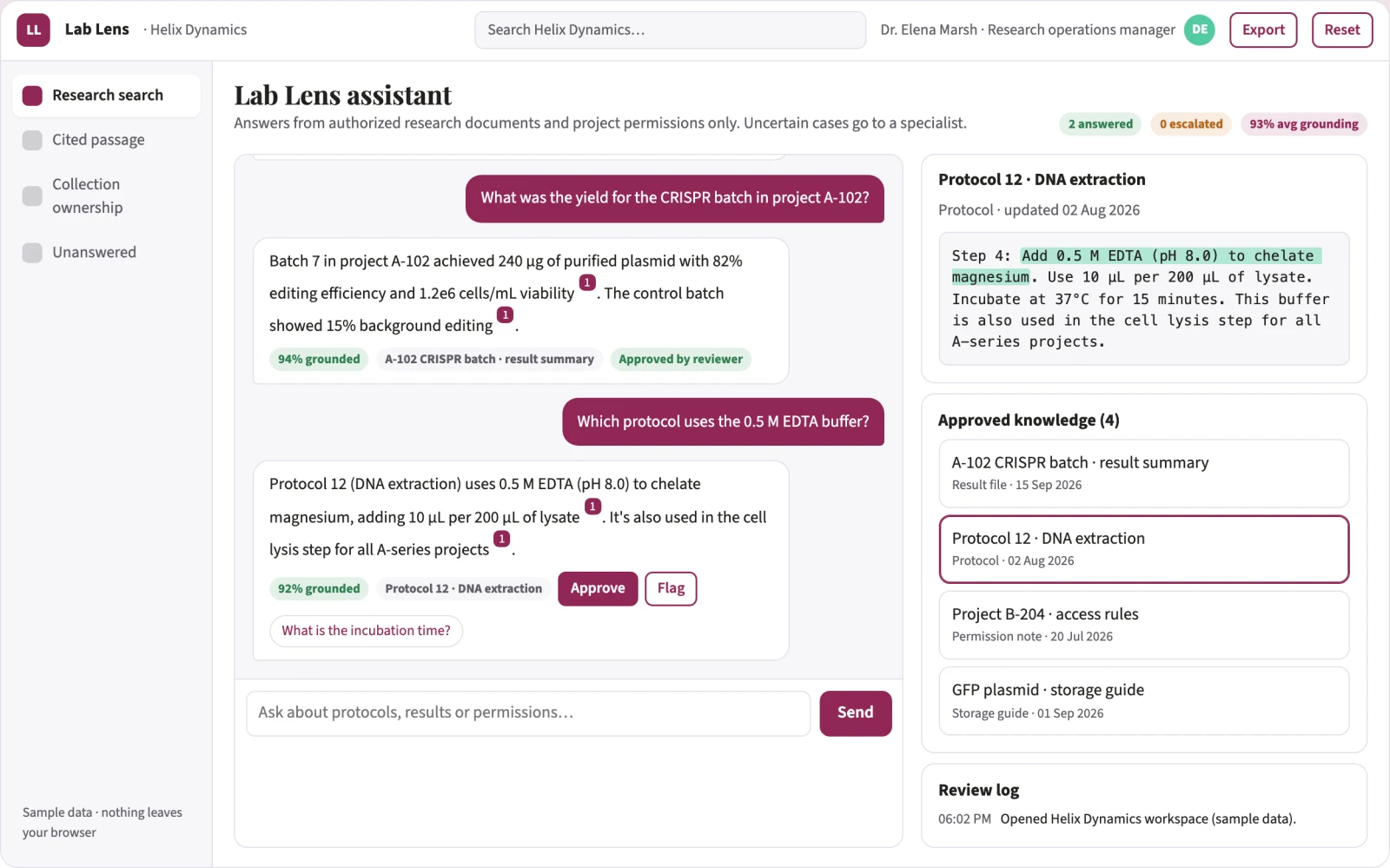
Task: Flag the EDTA buffer answer
Action: [671, 588]
